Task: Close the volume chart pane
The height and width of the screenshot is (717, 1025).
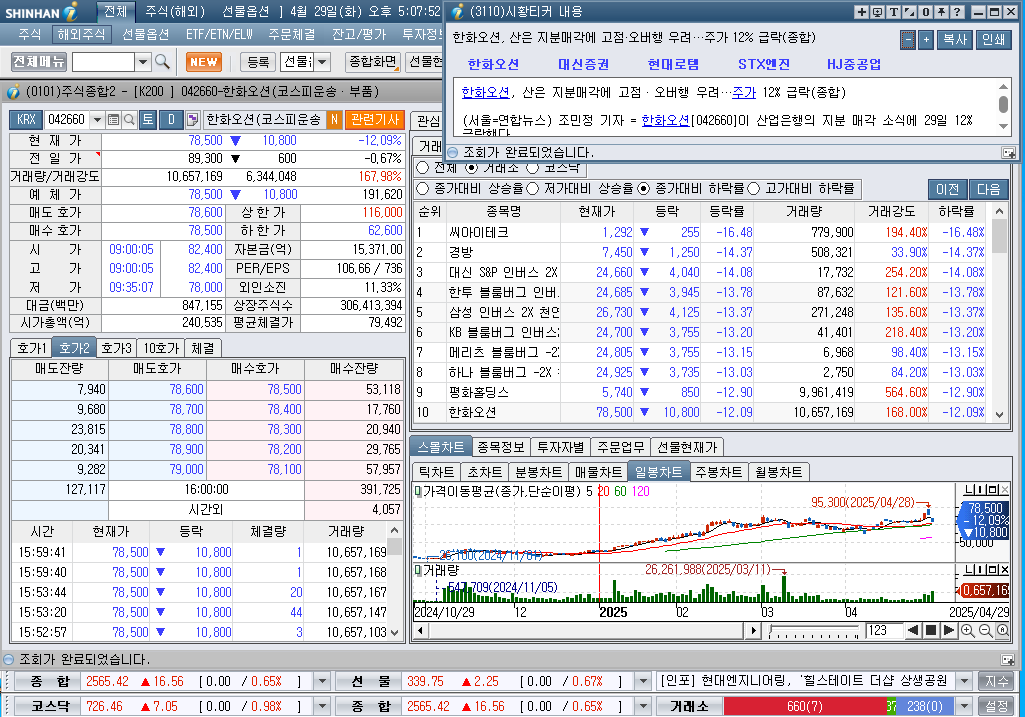Action: (1005, 571)
